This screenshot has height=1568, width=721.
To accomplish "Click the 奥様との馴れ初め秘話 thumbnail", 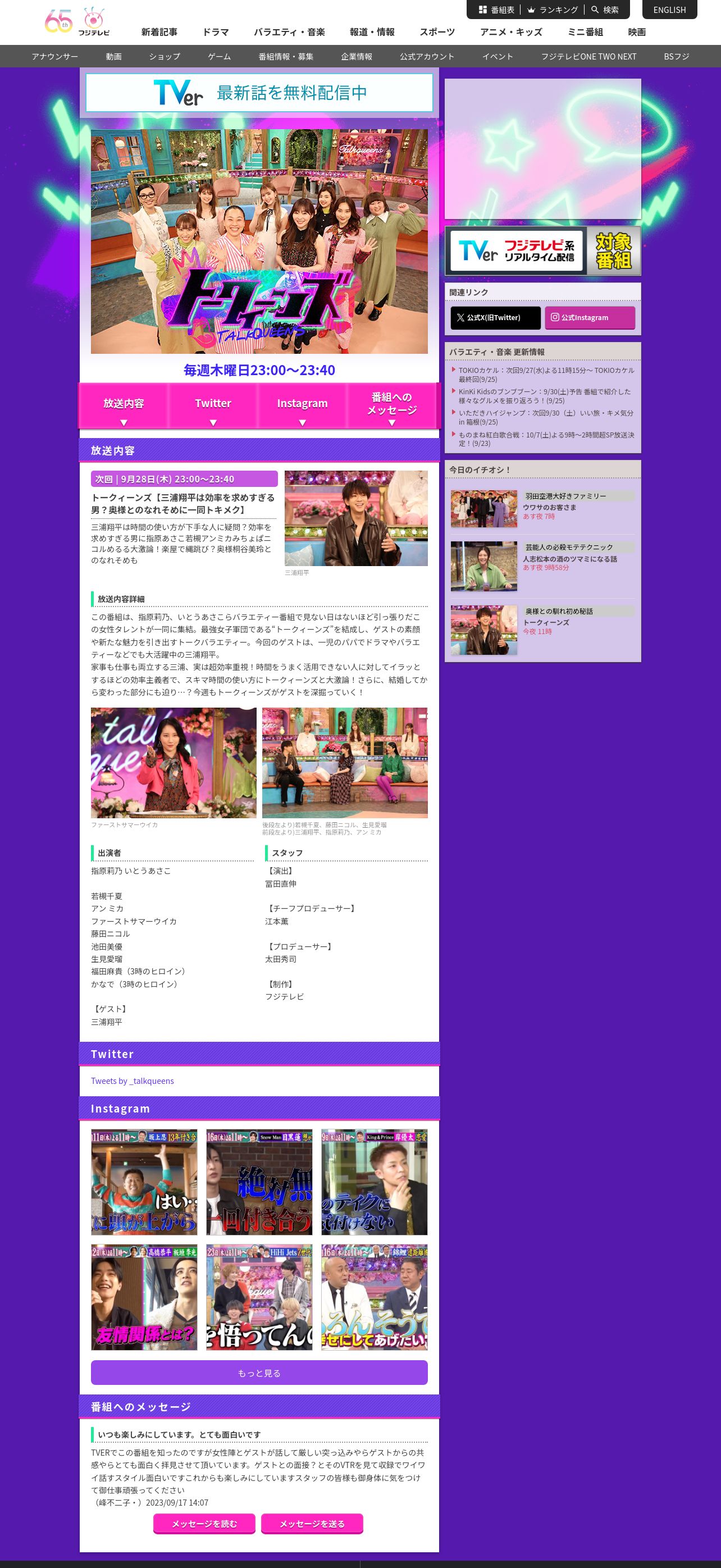I will [483, 630].
